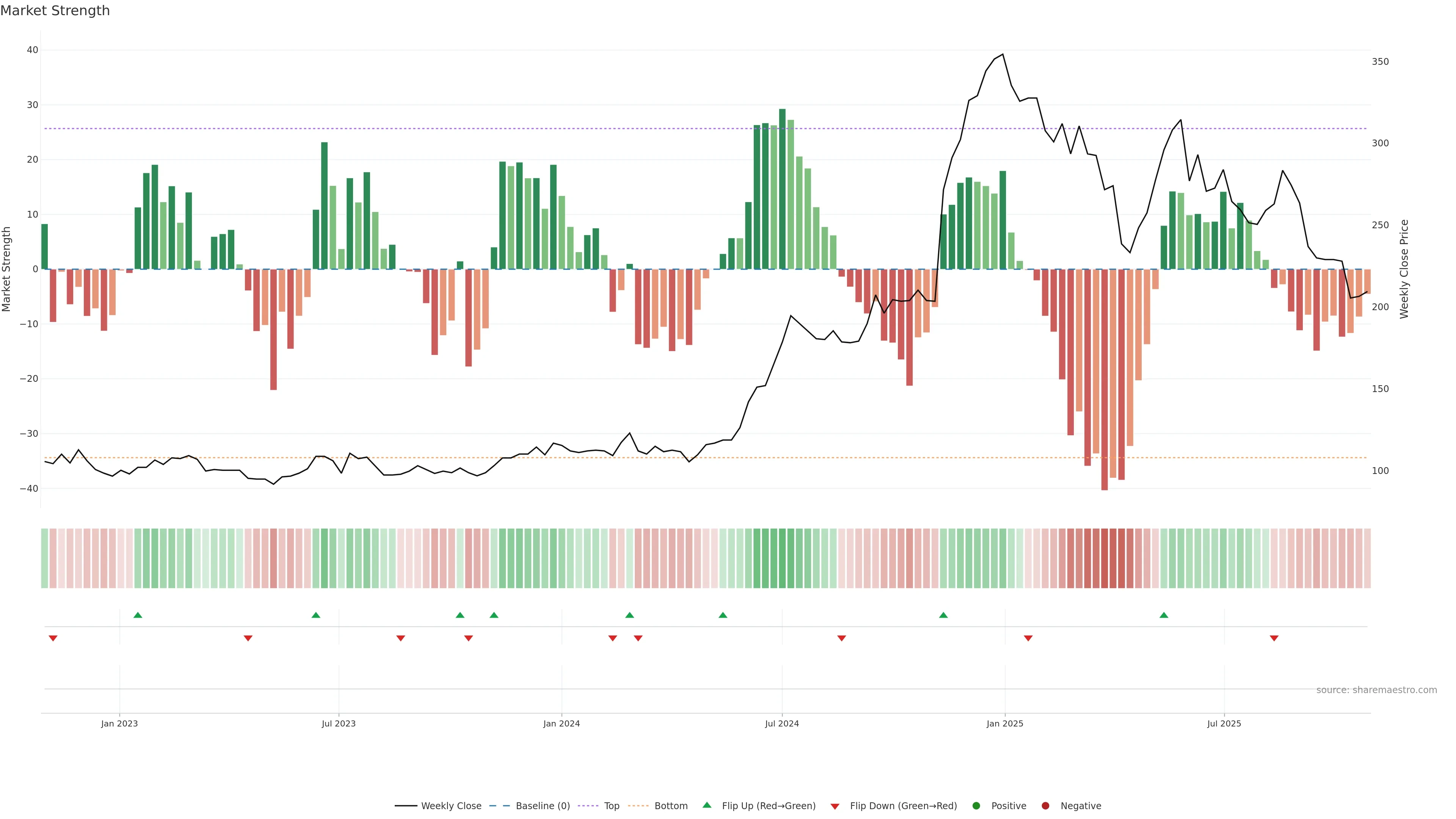Click the last red flip-down marker after Jul 2025
Screen dimensions: 1456x819
click(x=1274, y=638)
